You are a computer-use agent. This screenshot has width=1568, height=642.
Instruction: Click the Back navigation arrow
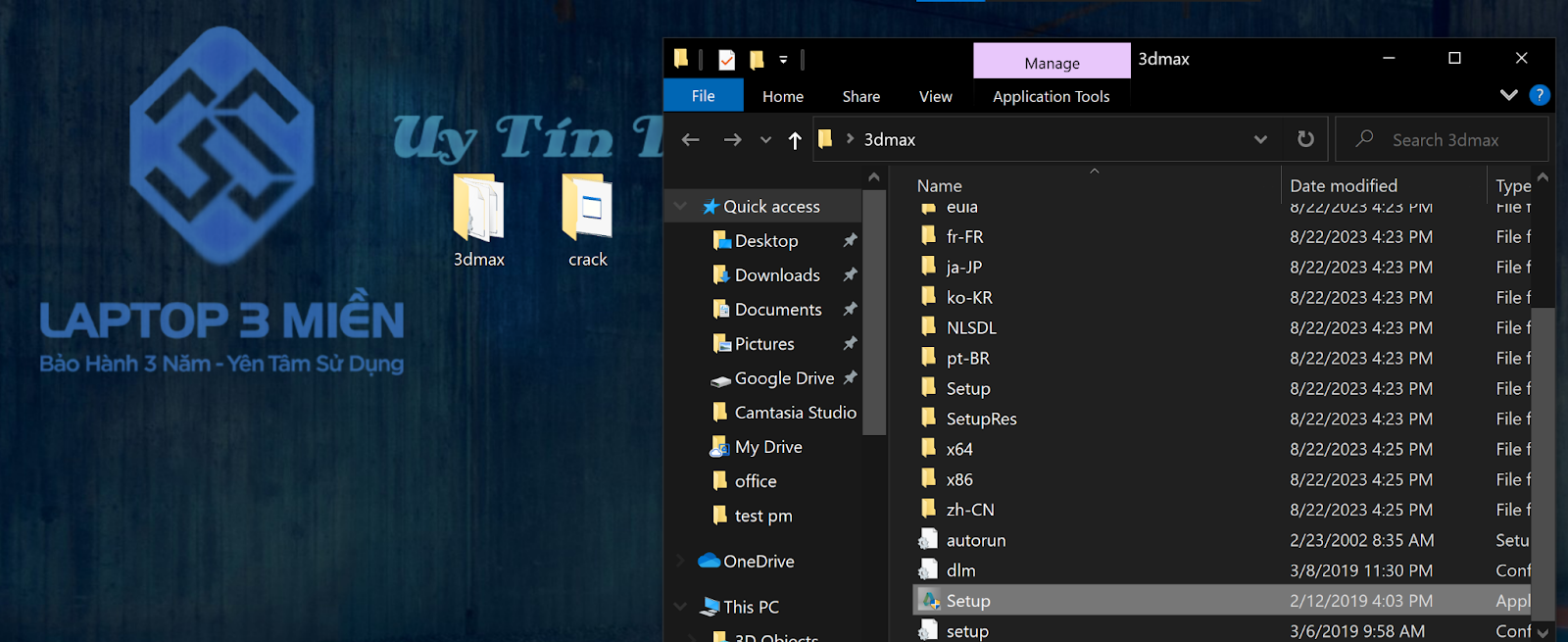pyautogui.click(x=690, y=140)
